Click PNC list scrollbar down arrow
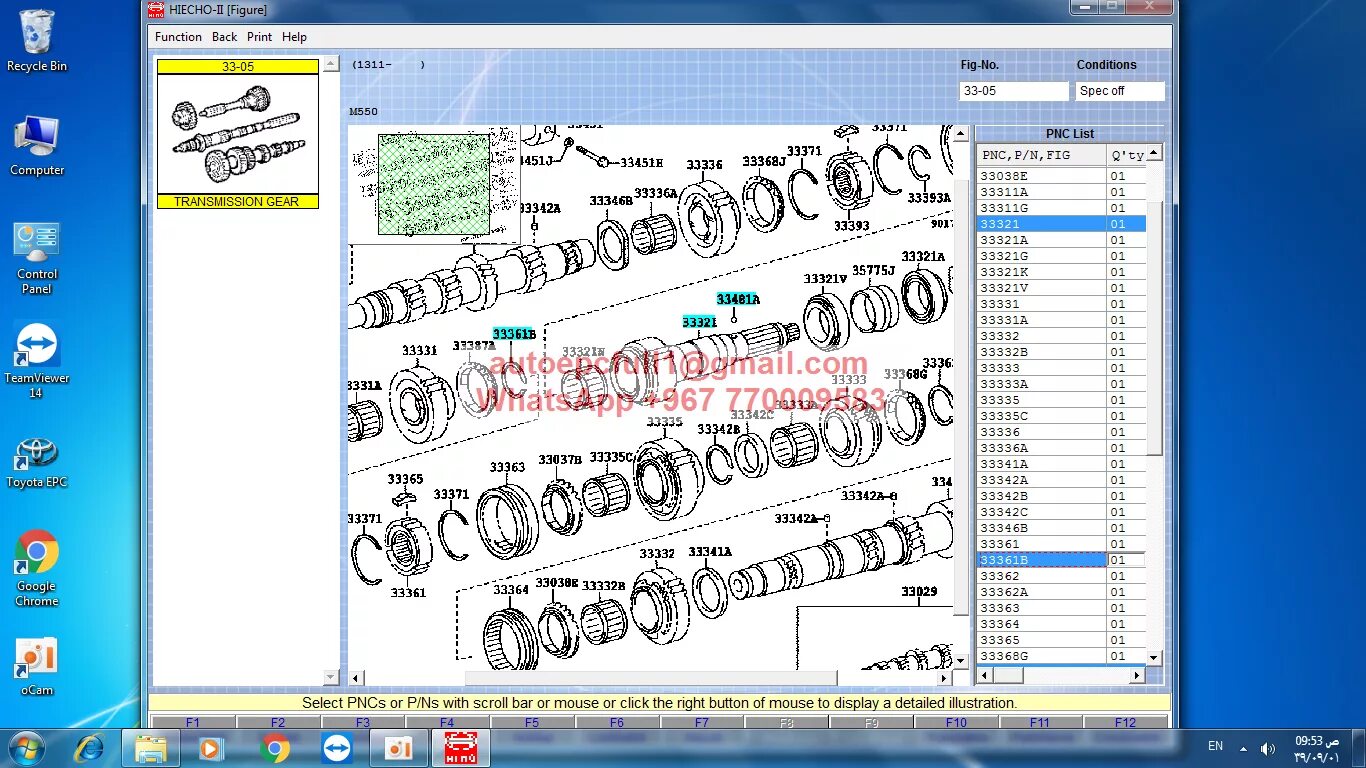Viewport: 1366px width, 768px height. point(1154,658)
